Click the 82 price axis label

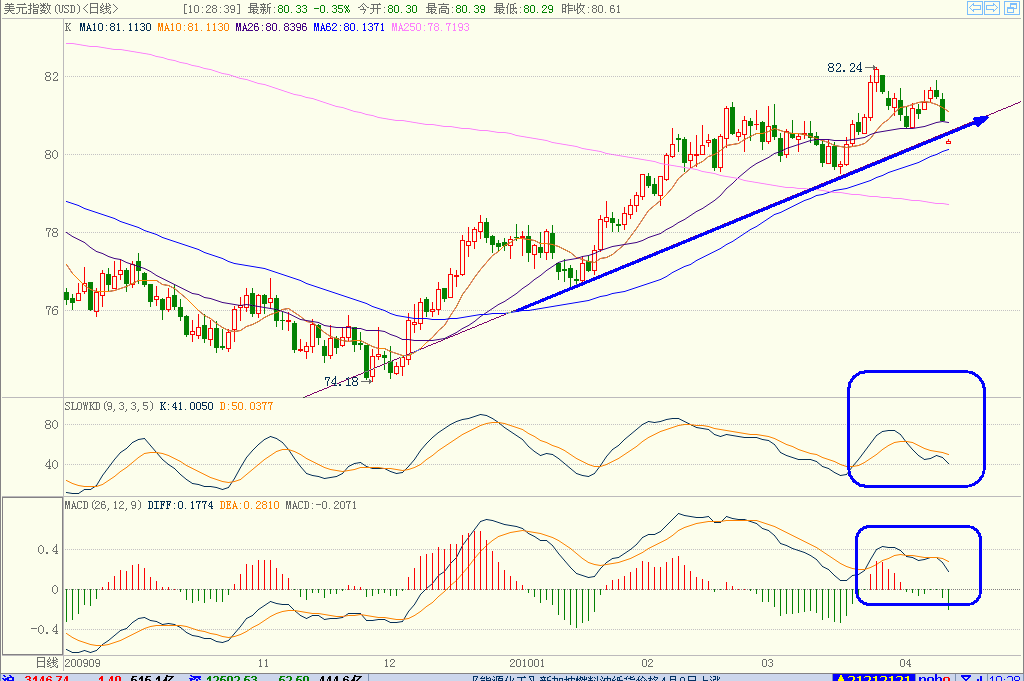click(51, 76)
